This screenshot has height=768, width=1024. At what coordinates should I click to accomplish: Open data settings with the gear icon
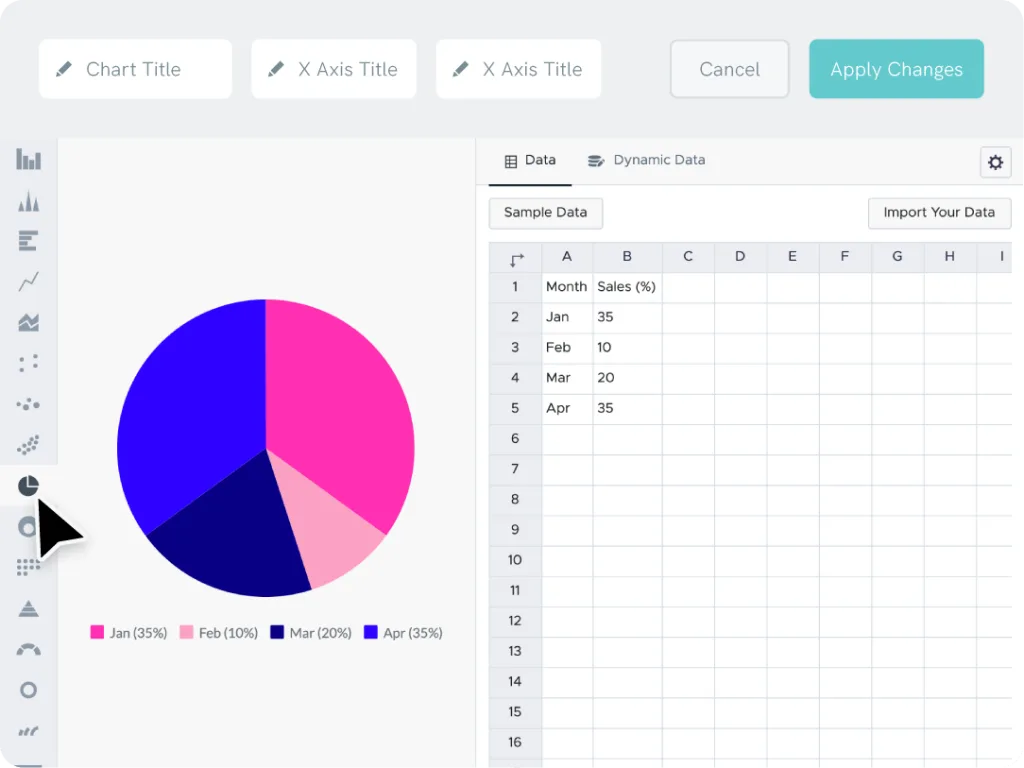click(995, 162)
